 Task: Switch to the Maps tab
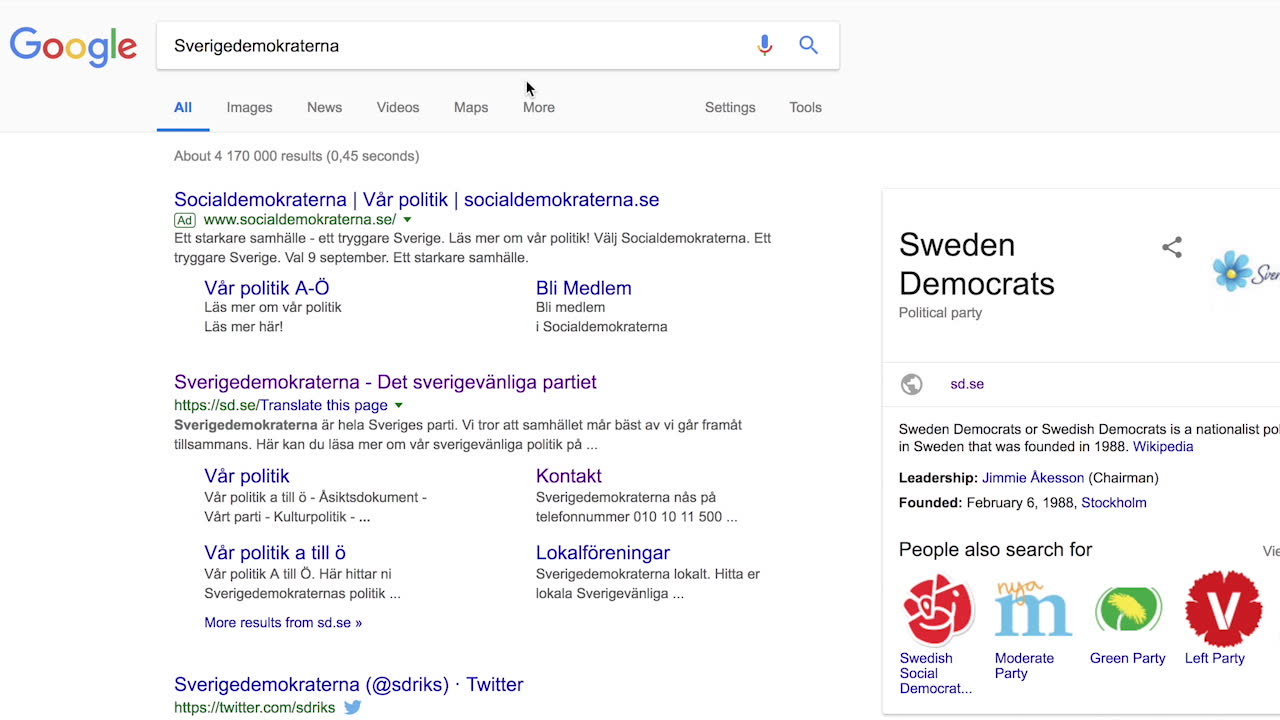470,107
